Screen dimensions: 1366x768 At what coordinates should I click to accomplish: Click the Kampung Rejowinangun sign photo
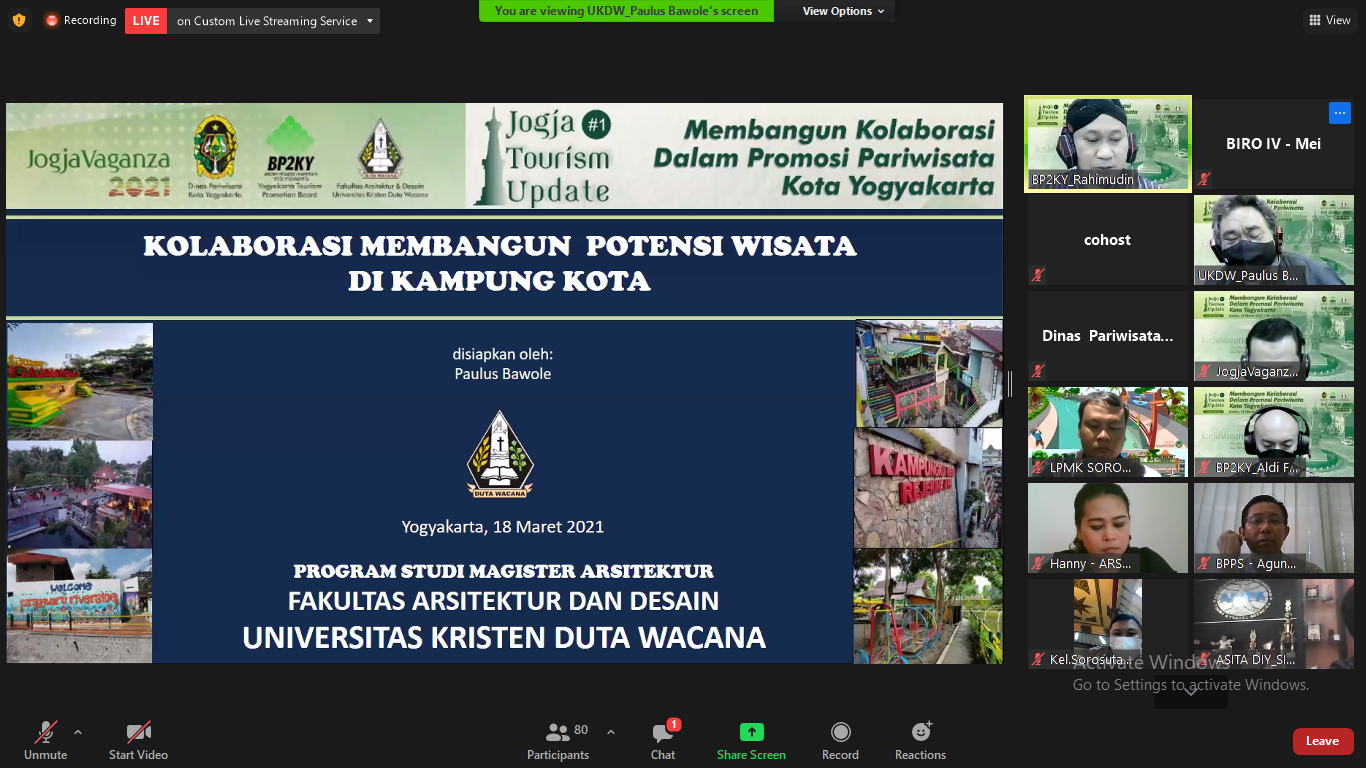click(x=928, y=487)
